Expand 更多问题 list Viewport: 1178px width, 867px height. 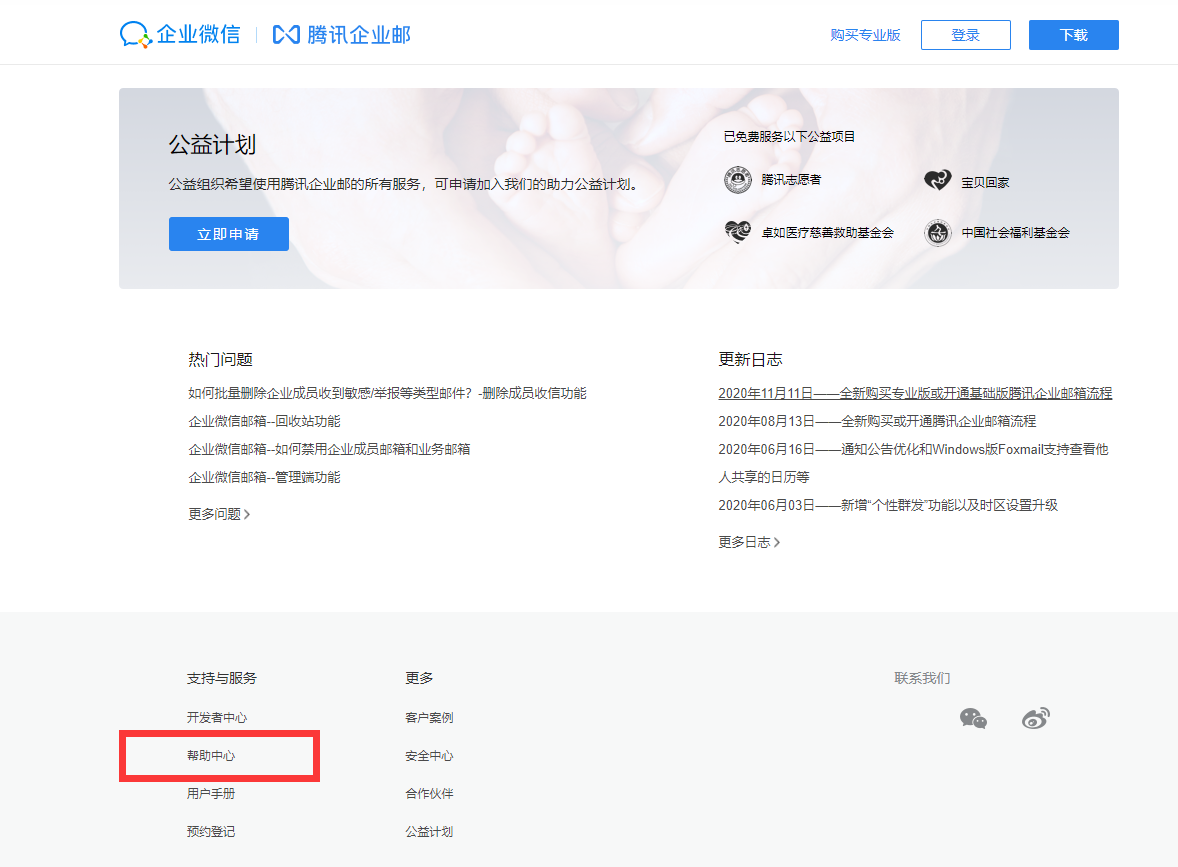coord(219,514)
